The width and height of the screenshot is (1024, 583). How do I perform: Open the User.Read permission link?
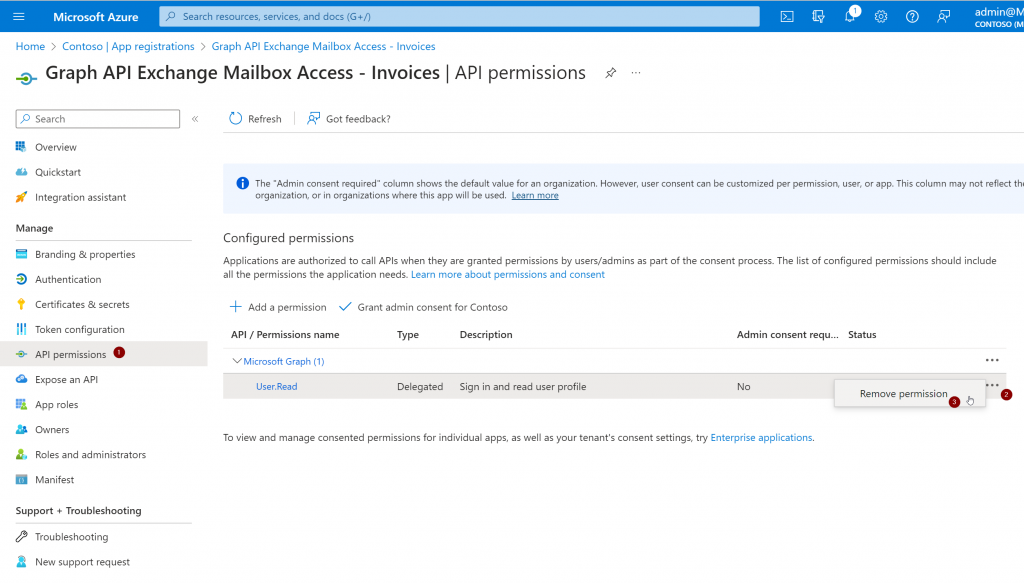click(276, 387)
